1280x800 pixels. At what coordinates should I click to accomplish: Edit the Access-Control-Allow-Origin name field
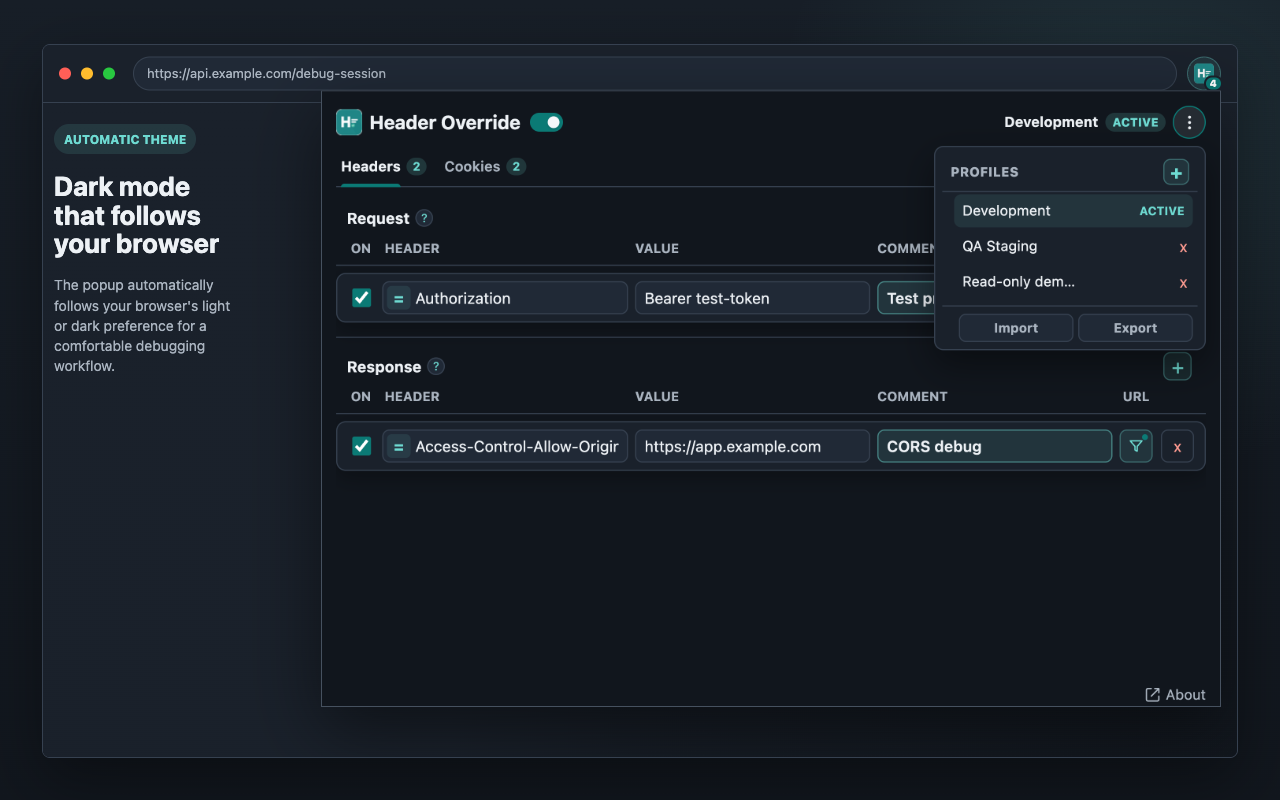pos(505,446)
